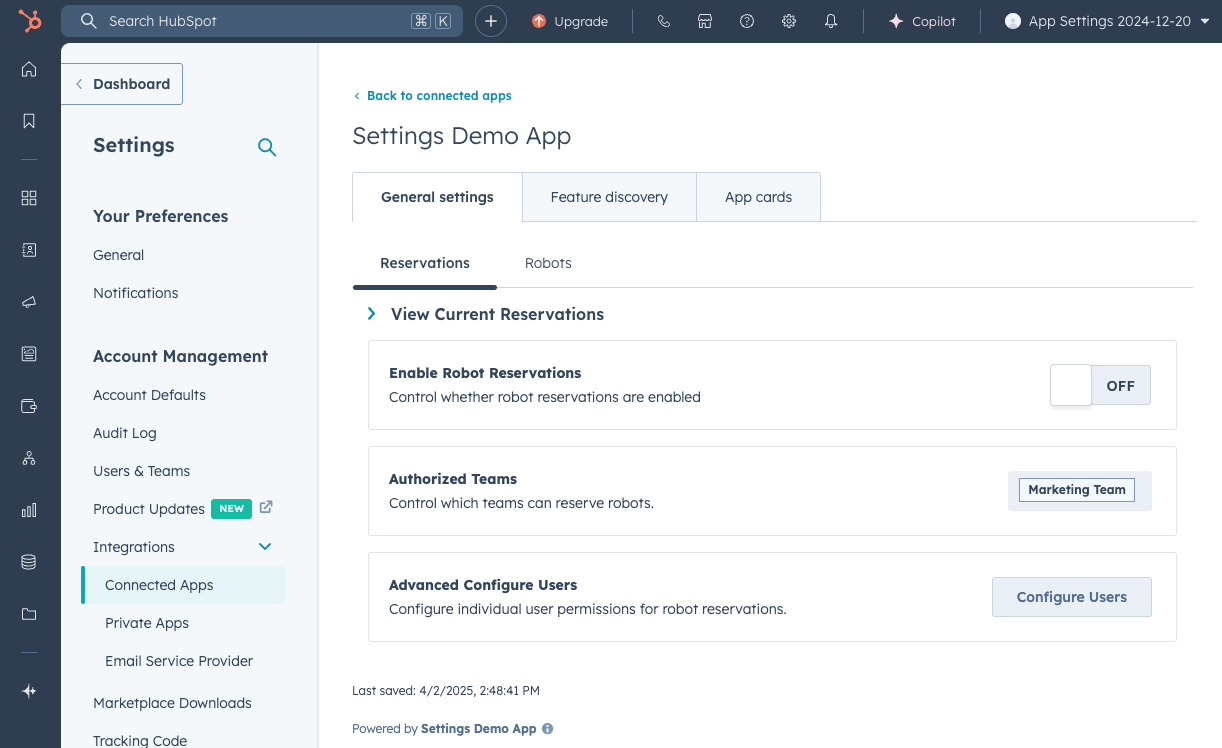1222x748 pixels.
Task: Click the Configure Users button
Action: pyautogui.click(x=1072, y=597)
